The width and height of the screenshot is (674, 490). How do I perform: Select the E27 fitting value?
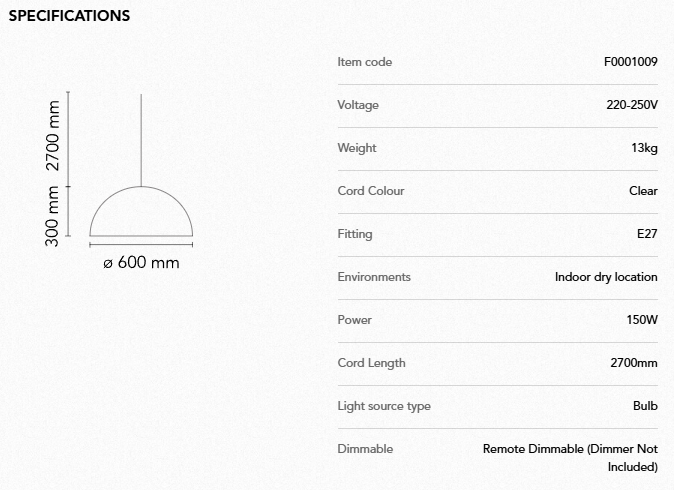pos(647,234)
